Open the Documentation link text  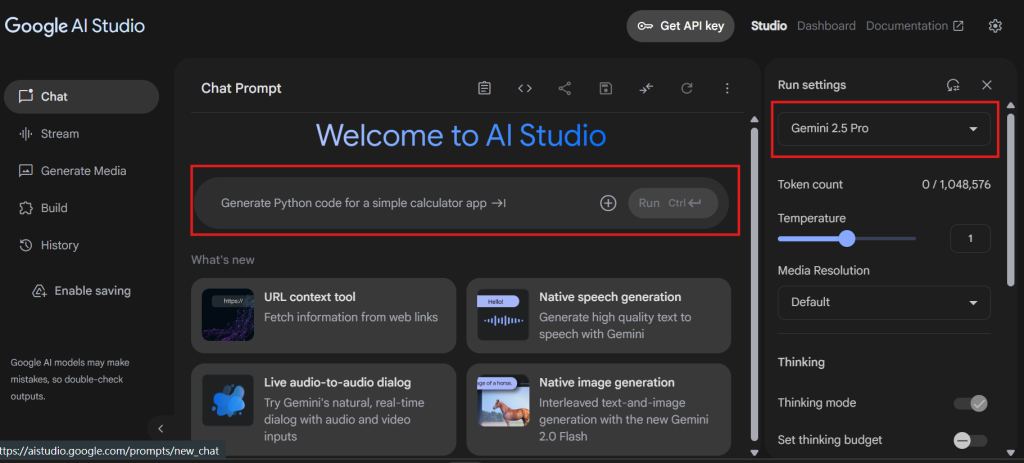906,26
